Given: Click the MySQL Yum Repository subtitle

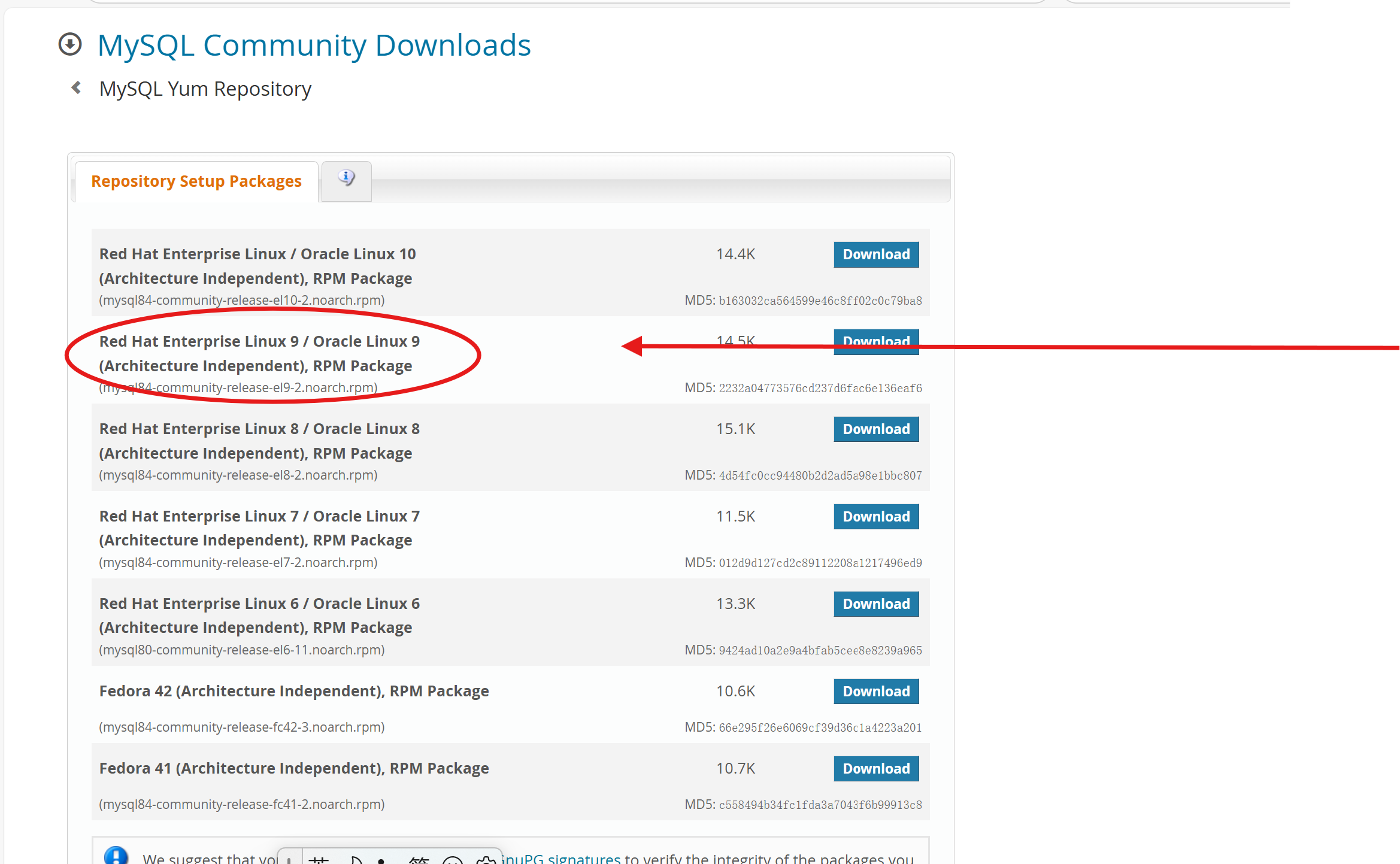Looking at the screenshot, I should pyautogui.click(x=205, y=89).
